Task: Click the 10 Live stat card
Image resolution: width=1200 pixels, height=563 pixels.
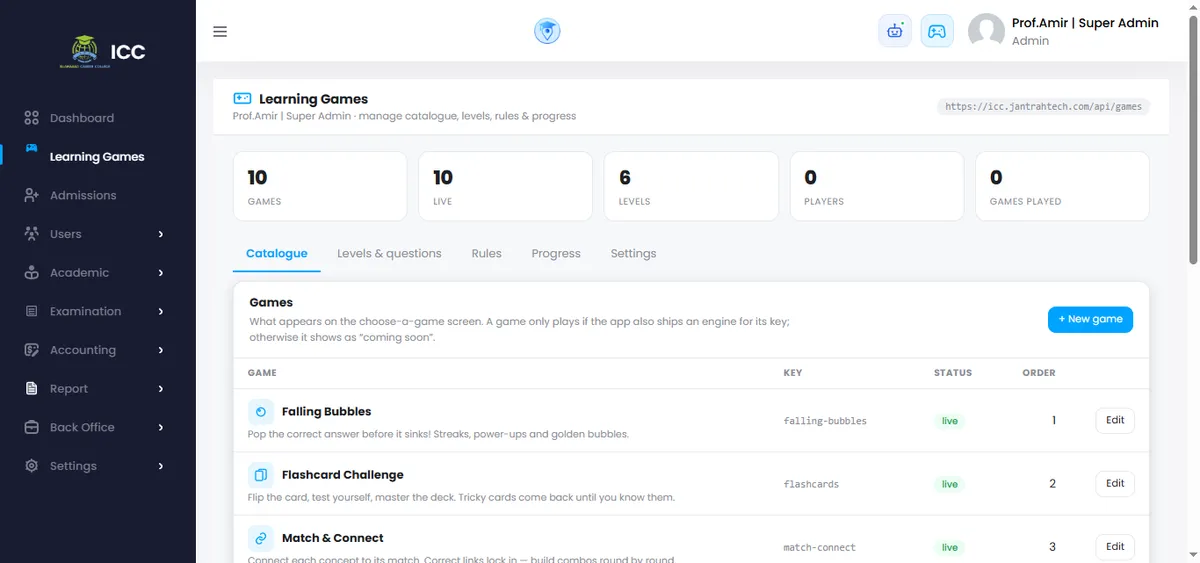Action: coord(506,186)
